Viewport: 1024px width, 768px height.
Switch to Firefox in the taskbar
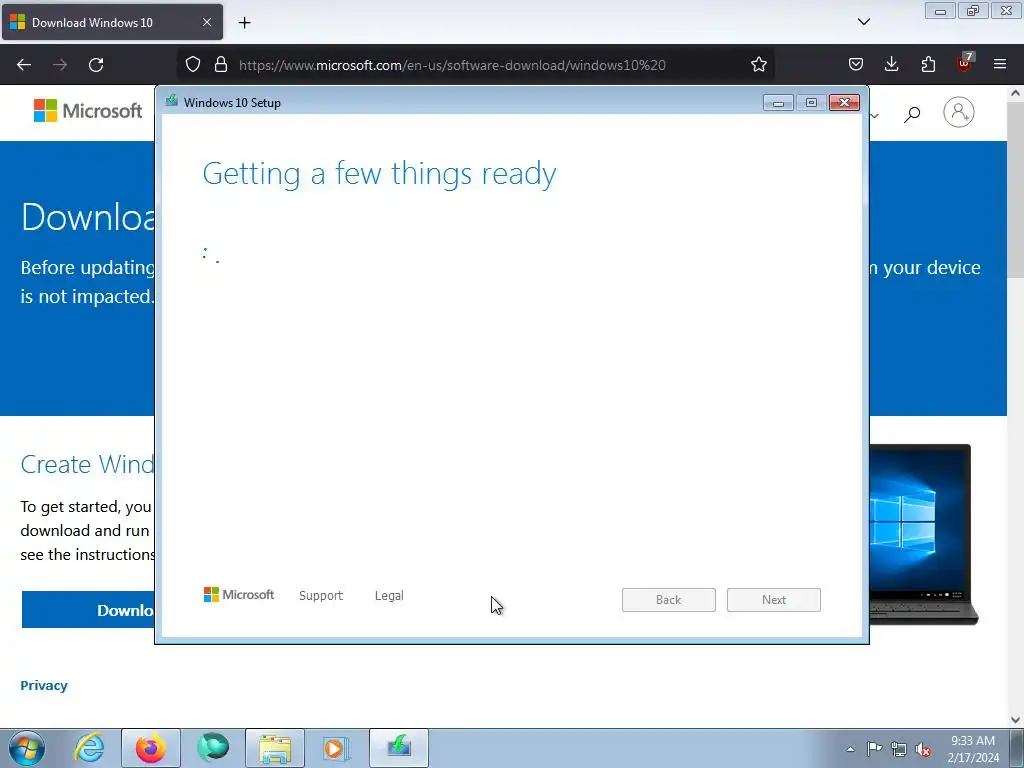[151, 748]
